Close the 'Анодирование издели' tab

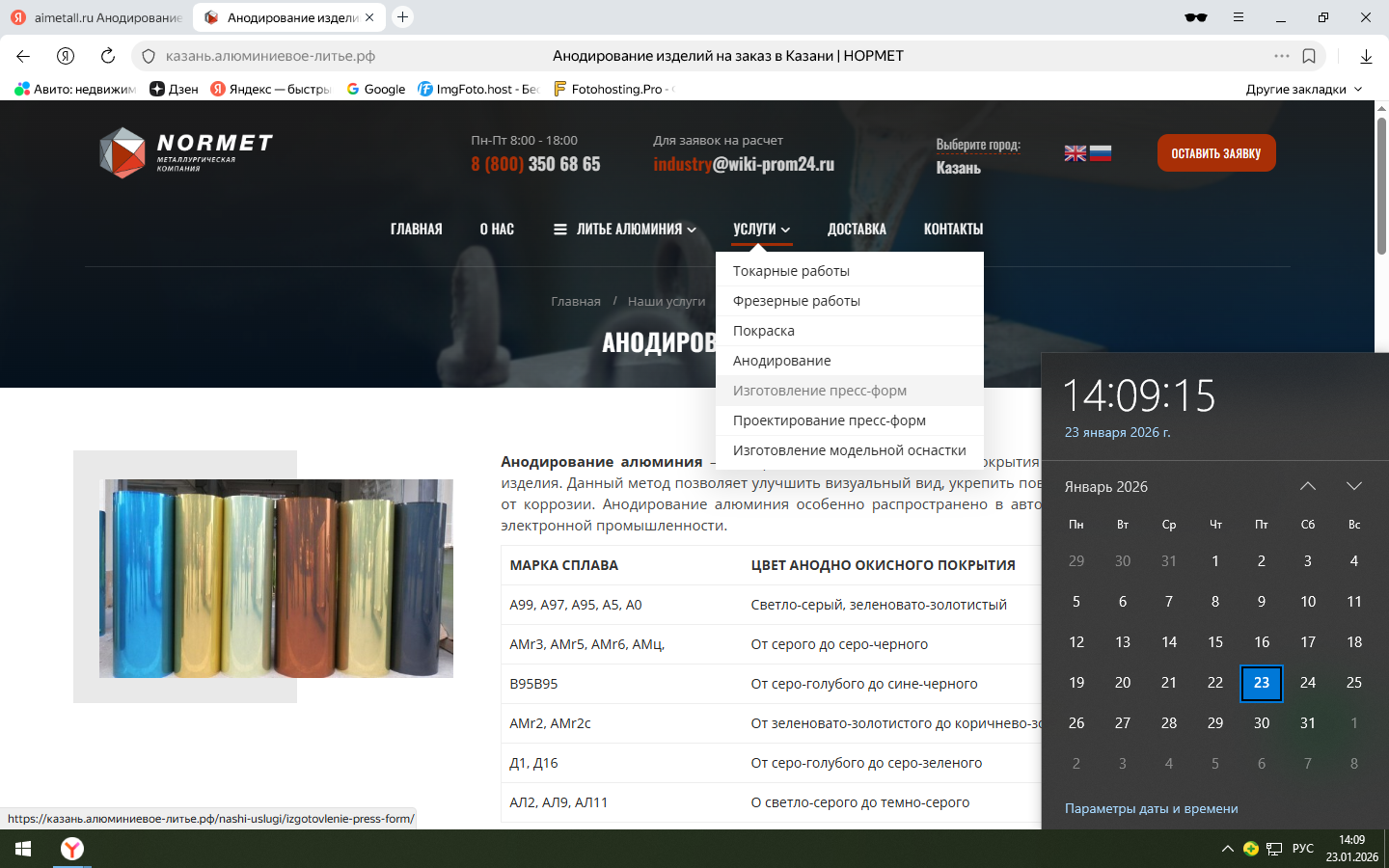coord(369,17)
